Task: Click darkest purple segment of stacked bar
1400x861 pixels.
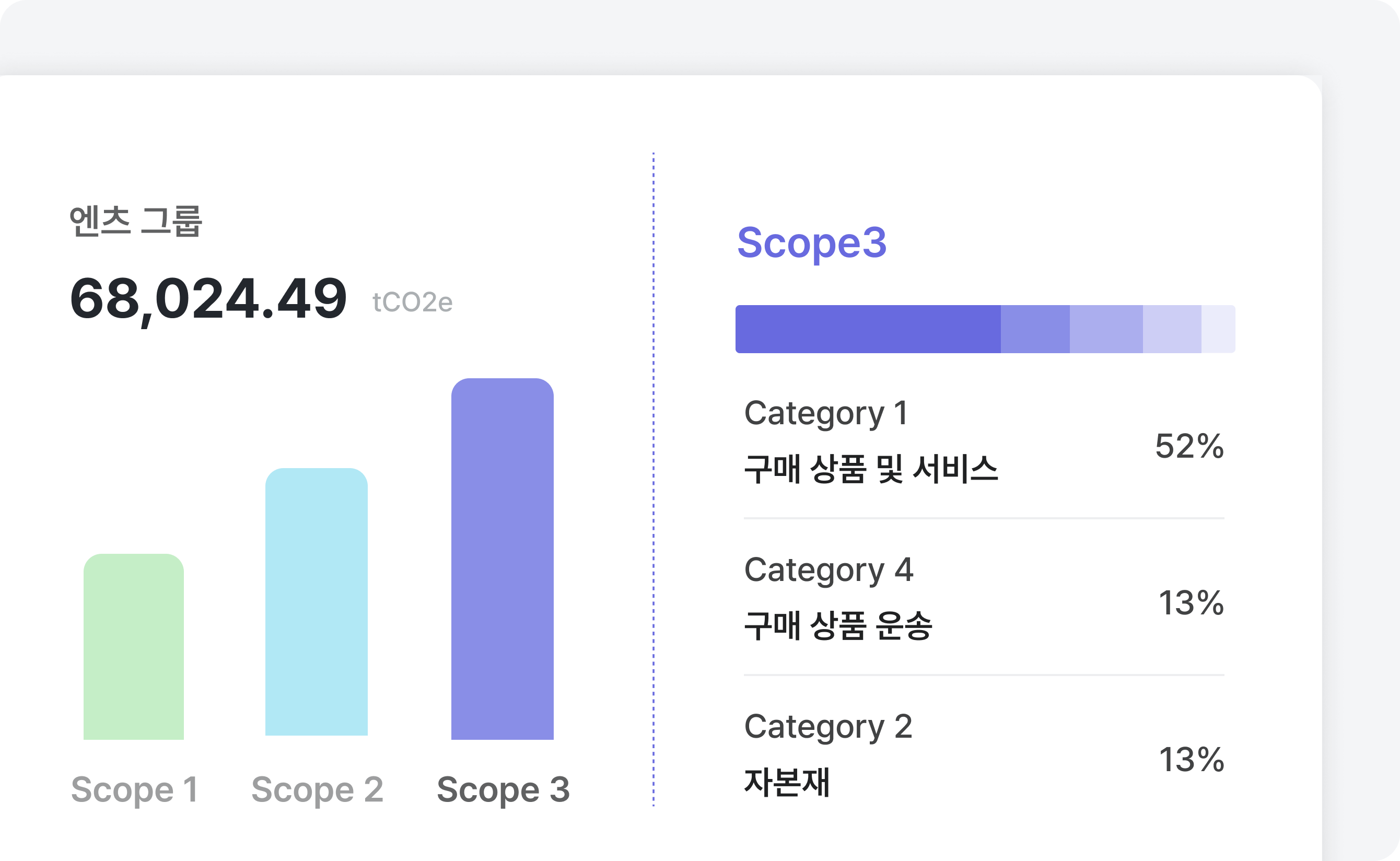Action: pyautogui.click(x=868, y=329)
